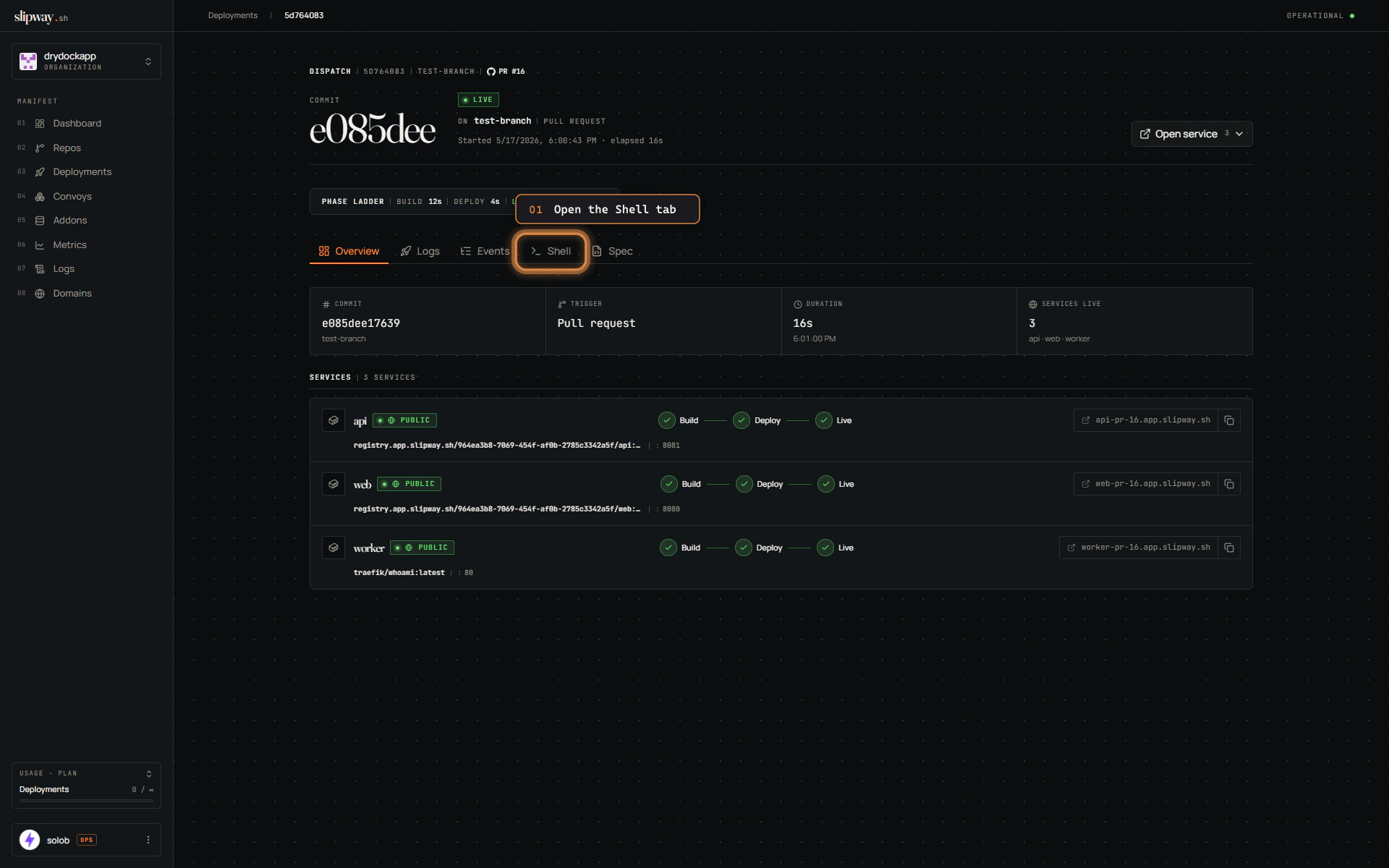Open the PR #16 GitHub link
The height and width of the screenshot is (868, 1389).
[x=506, y=72]
